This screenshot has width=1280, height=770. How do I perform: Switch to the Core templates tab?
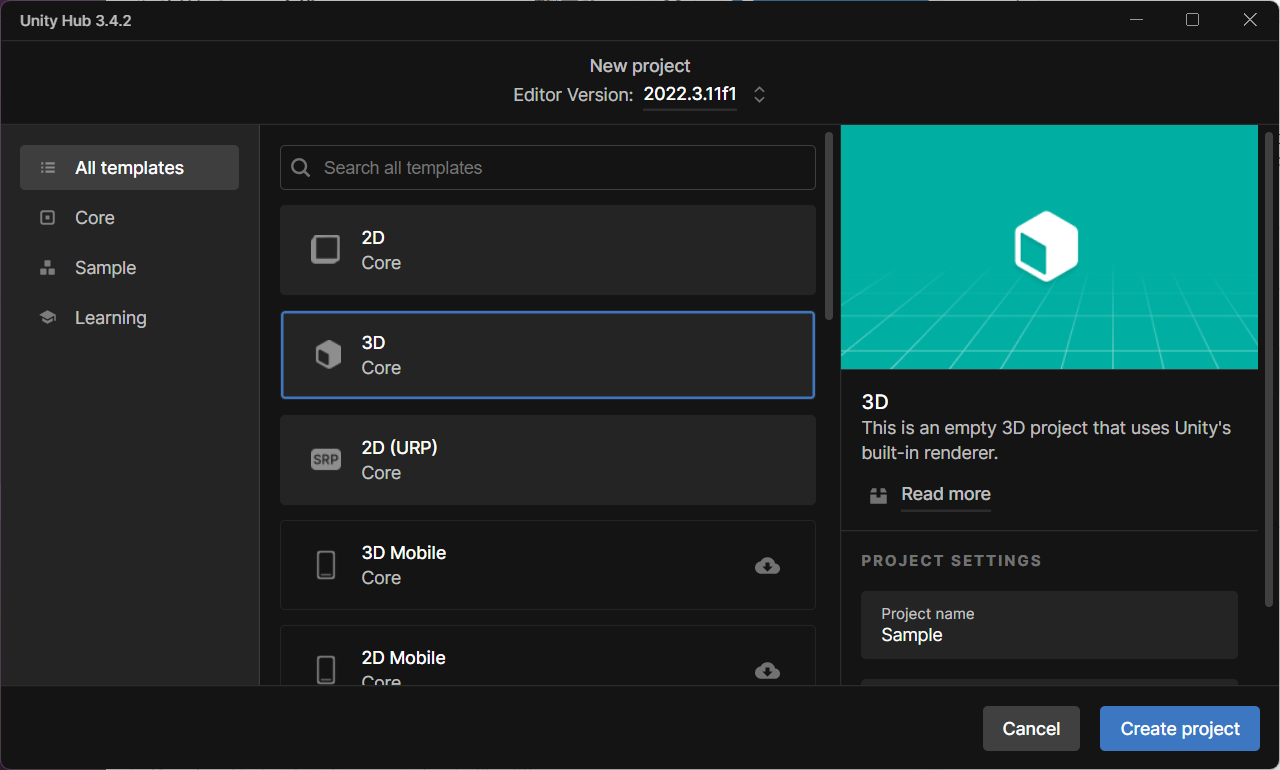click(95, 217)
